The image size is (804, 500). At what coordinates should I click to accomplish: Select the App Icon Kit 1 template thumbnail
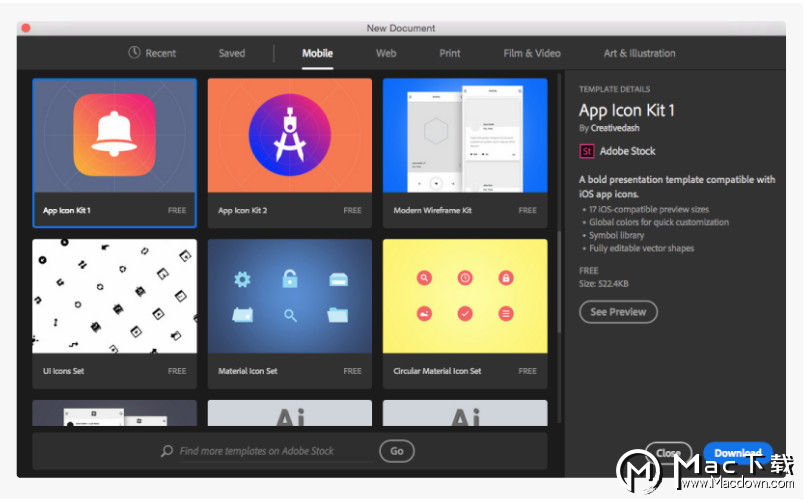point(114,135)
